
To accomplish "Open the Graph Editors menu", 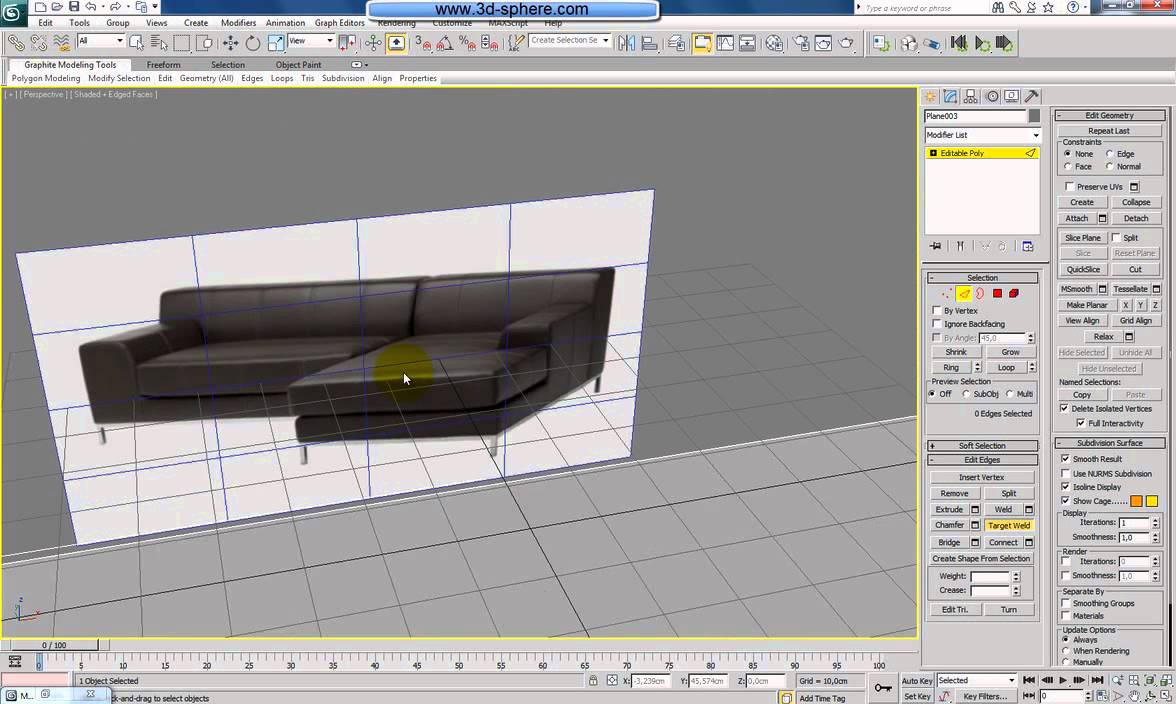I will tap(340, 22).
